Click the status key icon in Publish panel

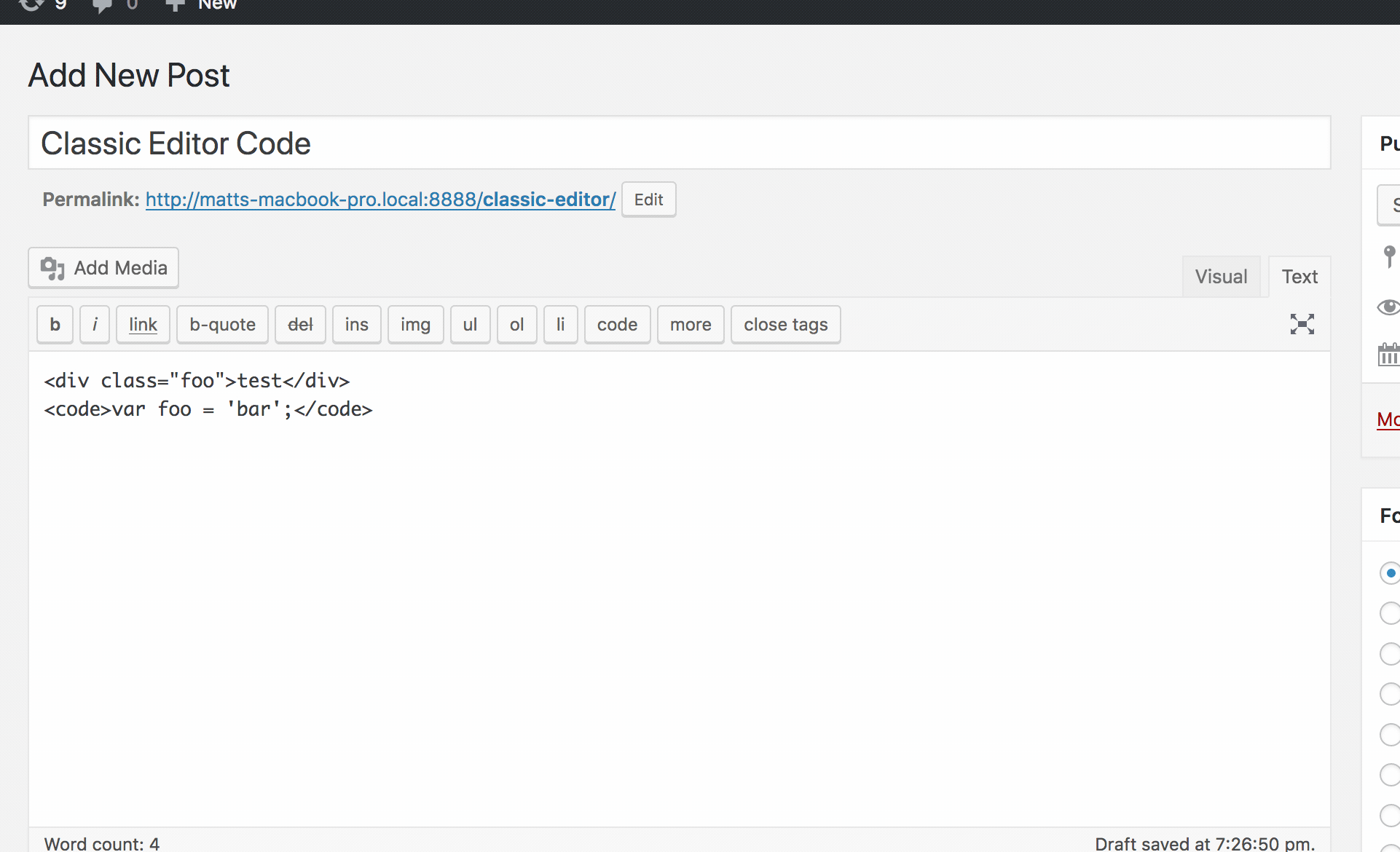[1390, 256]
